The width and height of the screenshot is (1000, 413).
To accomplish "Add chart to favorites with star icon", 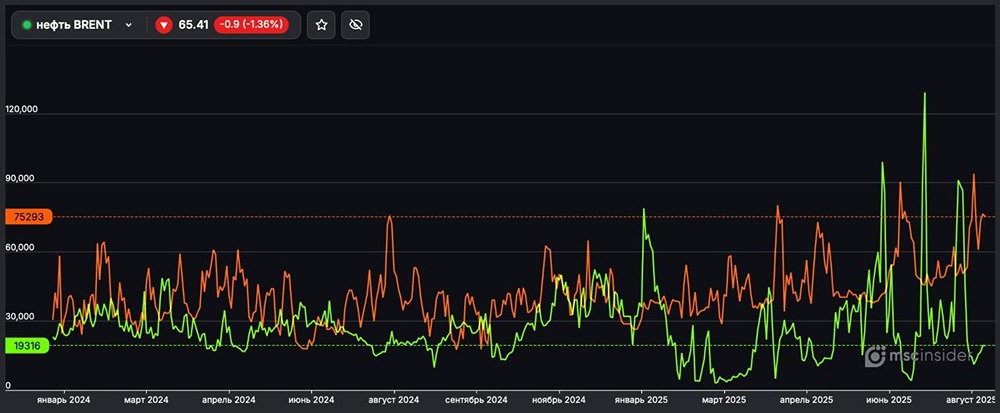I will click(321, 25).
